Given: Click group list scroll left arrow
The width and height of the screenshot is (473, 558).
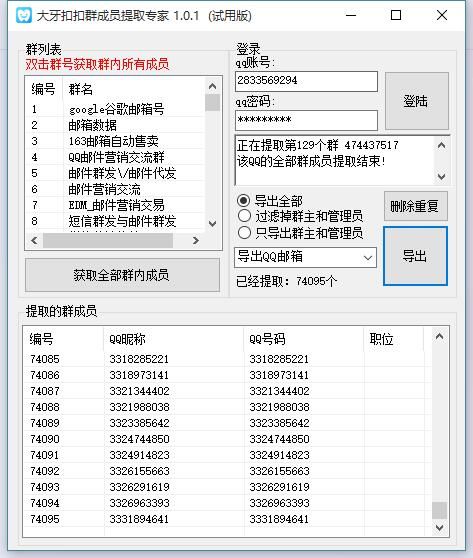Looking at the screenshot, I should pos(34,240).
